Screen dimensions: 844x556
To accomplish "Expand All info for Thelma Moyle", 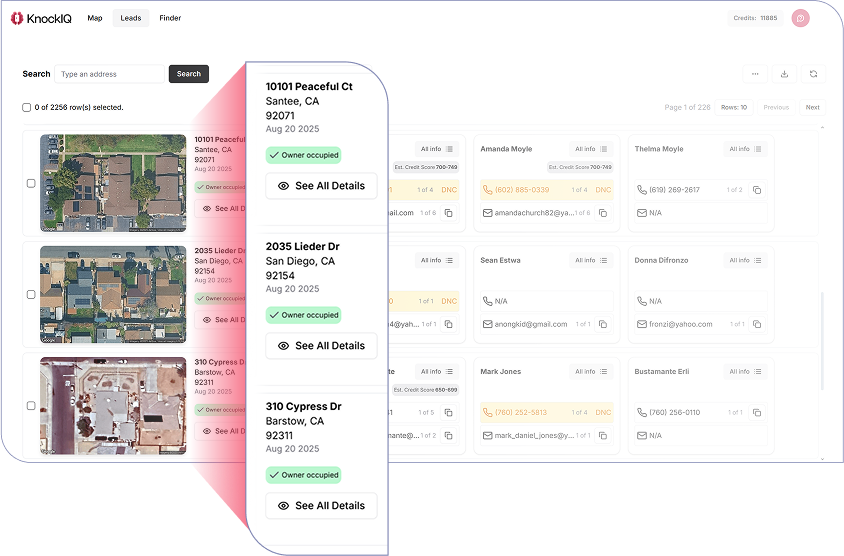I will coord(745,149).
